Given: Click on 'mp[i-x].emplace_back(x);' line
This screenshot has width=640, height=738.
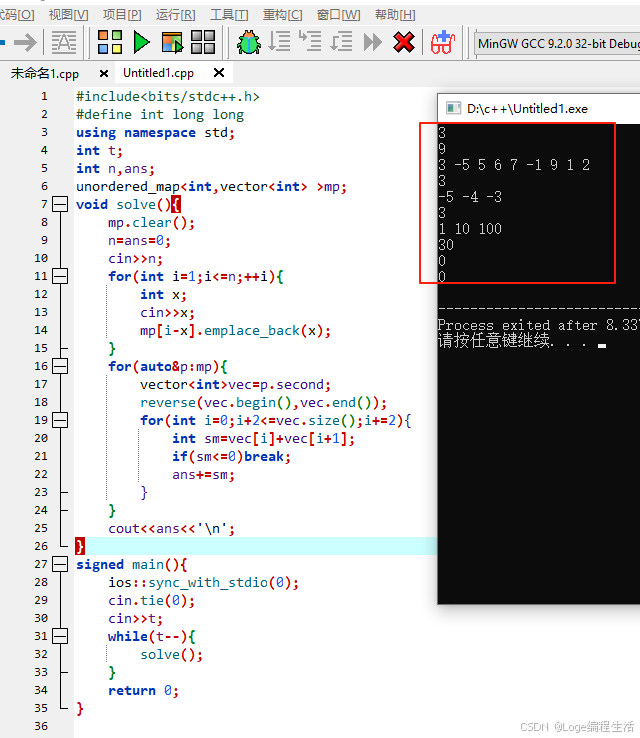Looking at the screenshot, I should (235, 331).
